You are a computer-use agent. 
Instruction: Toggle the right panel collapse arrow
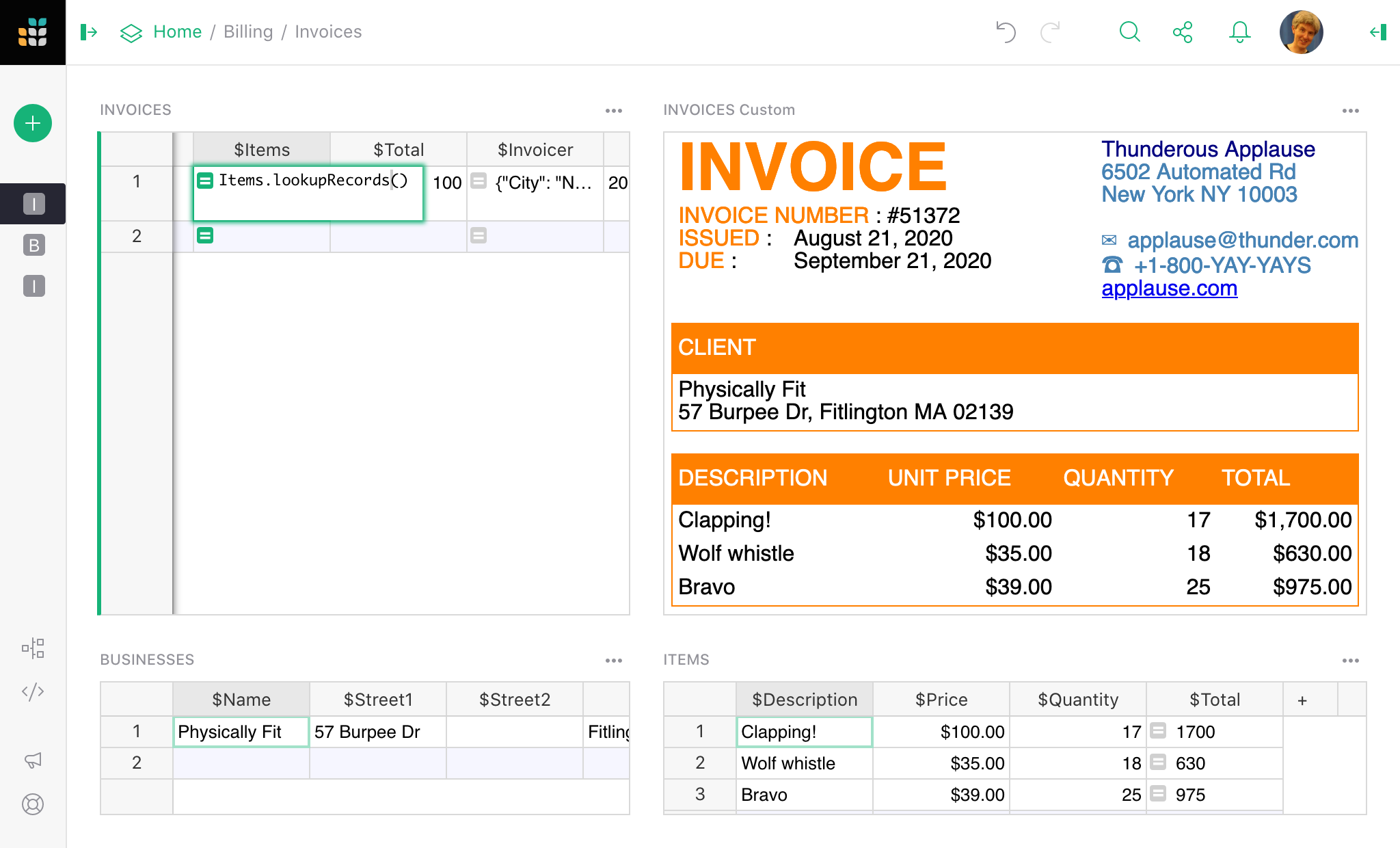coord(1377,31)
